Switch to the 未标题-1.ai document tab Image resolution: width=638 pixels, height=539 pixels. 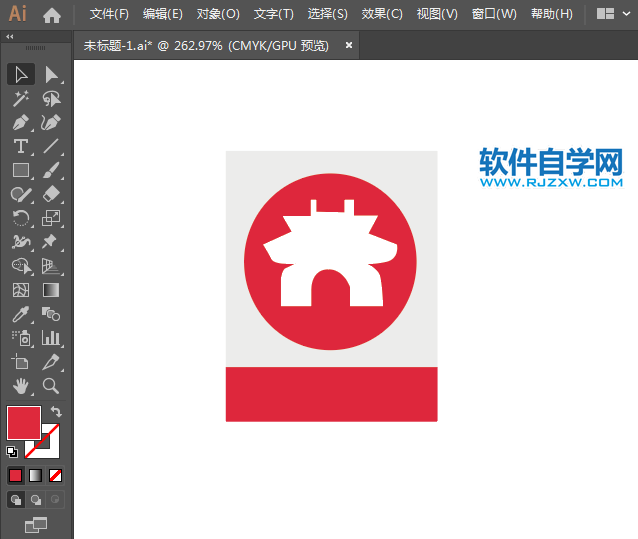point(206,46)
